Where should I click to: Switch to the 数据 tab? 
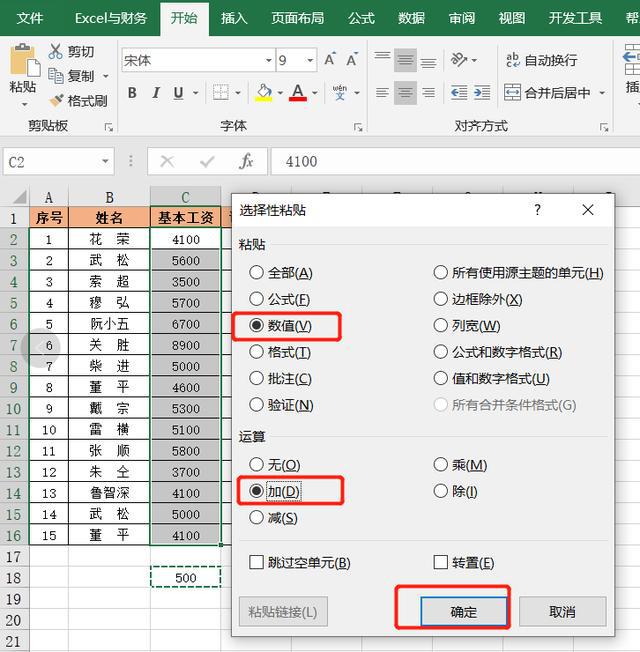(411, 18)
